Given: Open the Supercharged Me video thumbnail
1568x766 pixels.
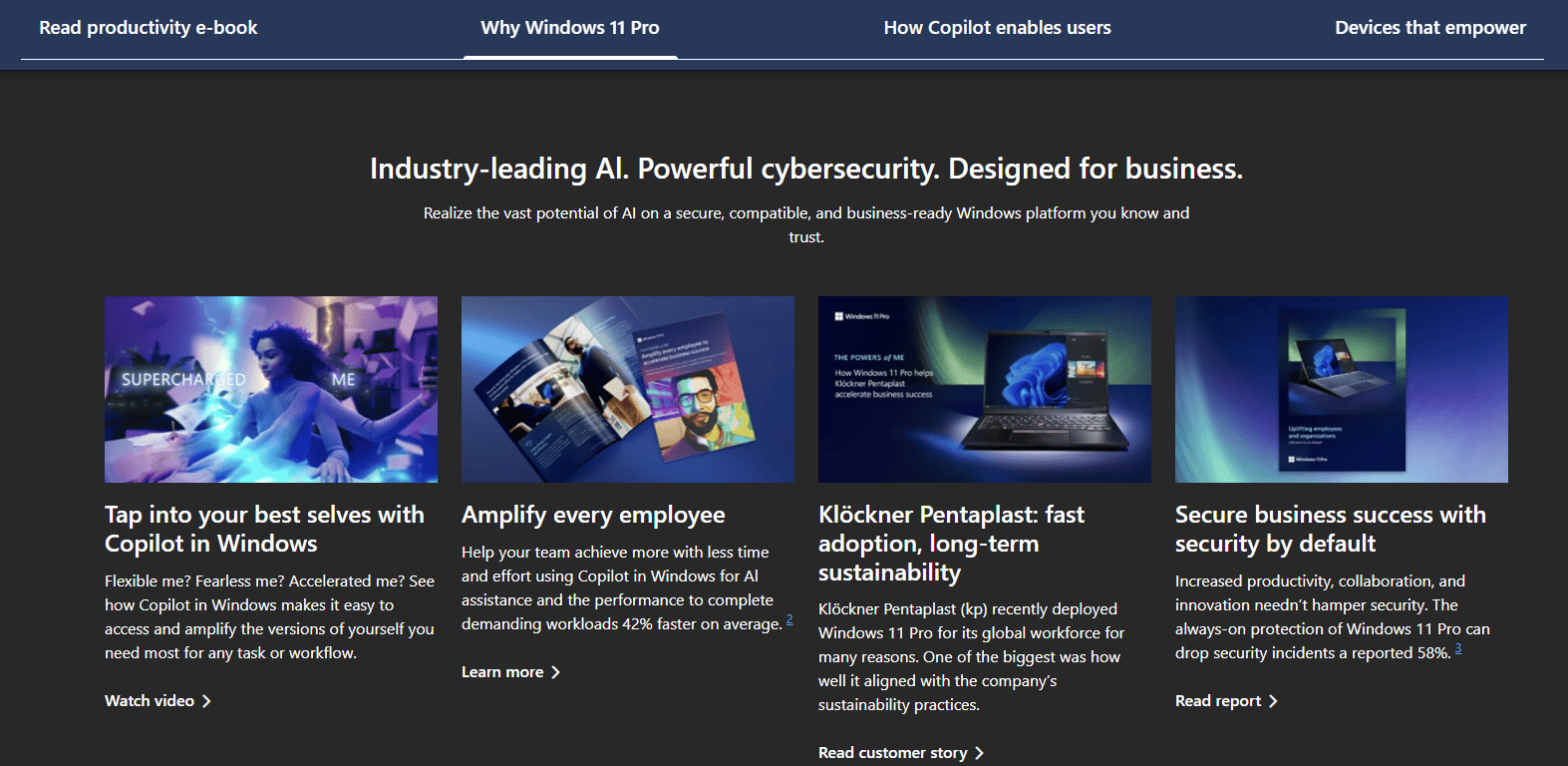Looking at the screenshot, I should [271, 389].
